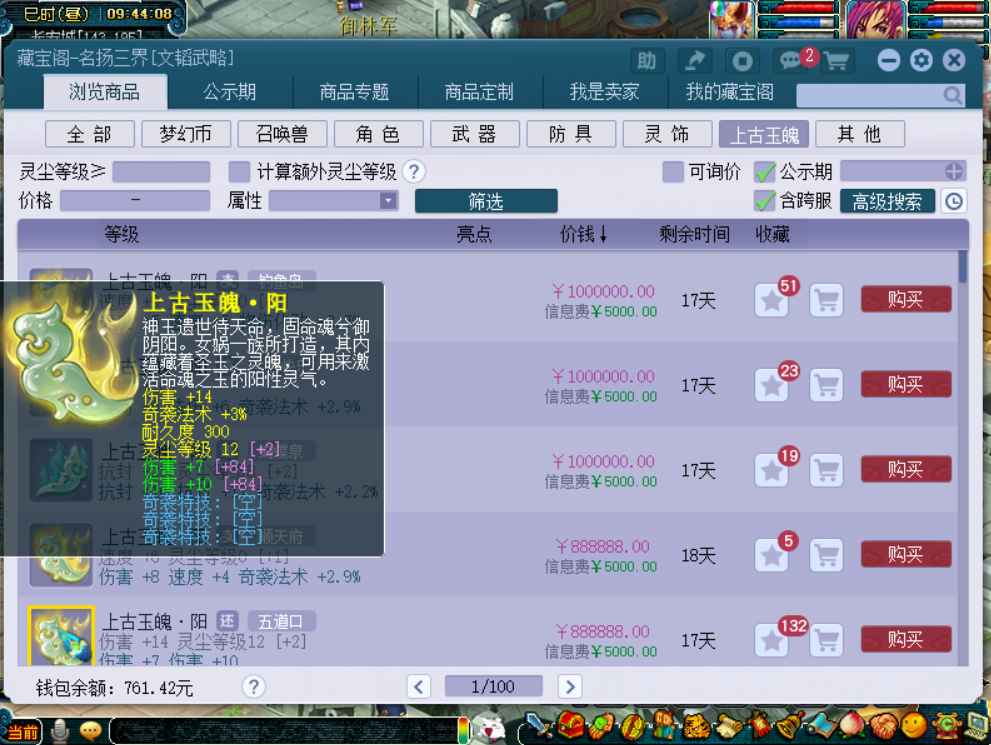The image size is (991, 745).
Task: Add the 132-favorites listing to cart
Action: point(825,640)
